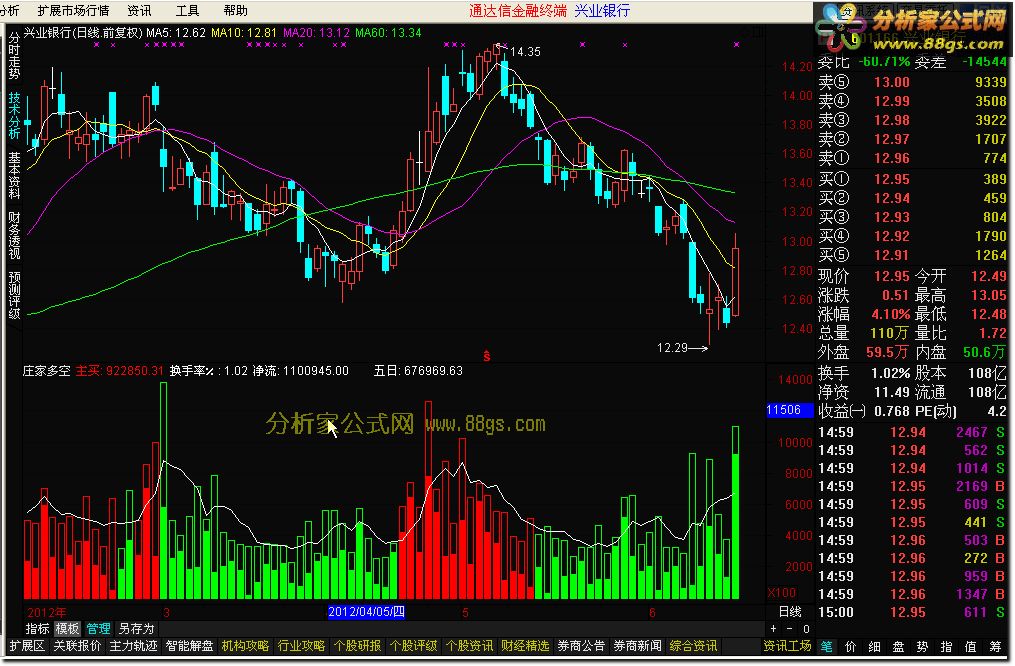1015x666 pixels.
Task: Open the 个股评级 link
Action: tap(413, 646)
